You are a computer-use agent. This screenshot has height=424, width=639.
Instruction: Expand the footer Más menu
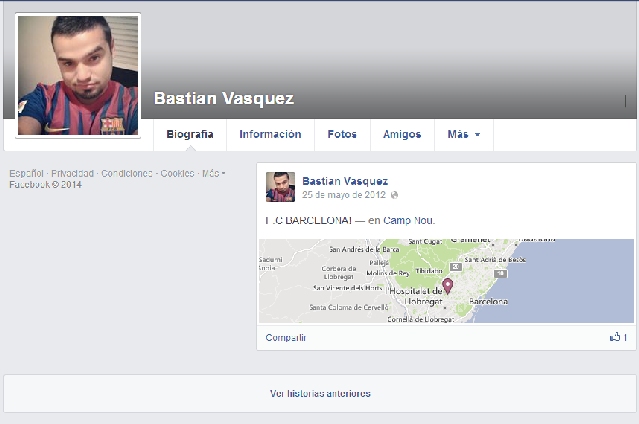coord(214,173)
